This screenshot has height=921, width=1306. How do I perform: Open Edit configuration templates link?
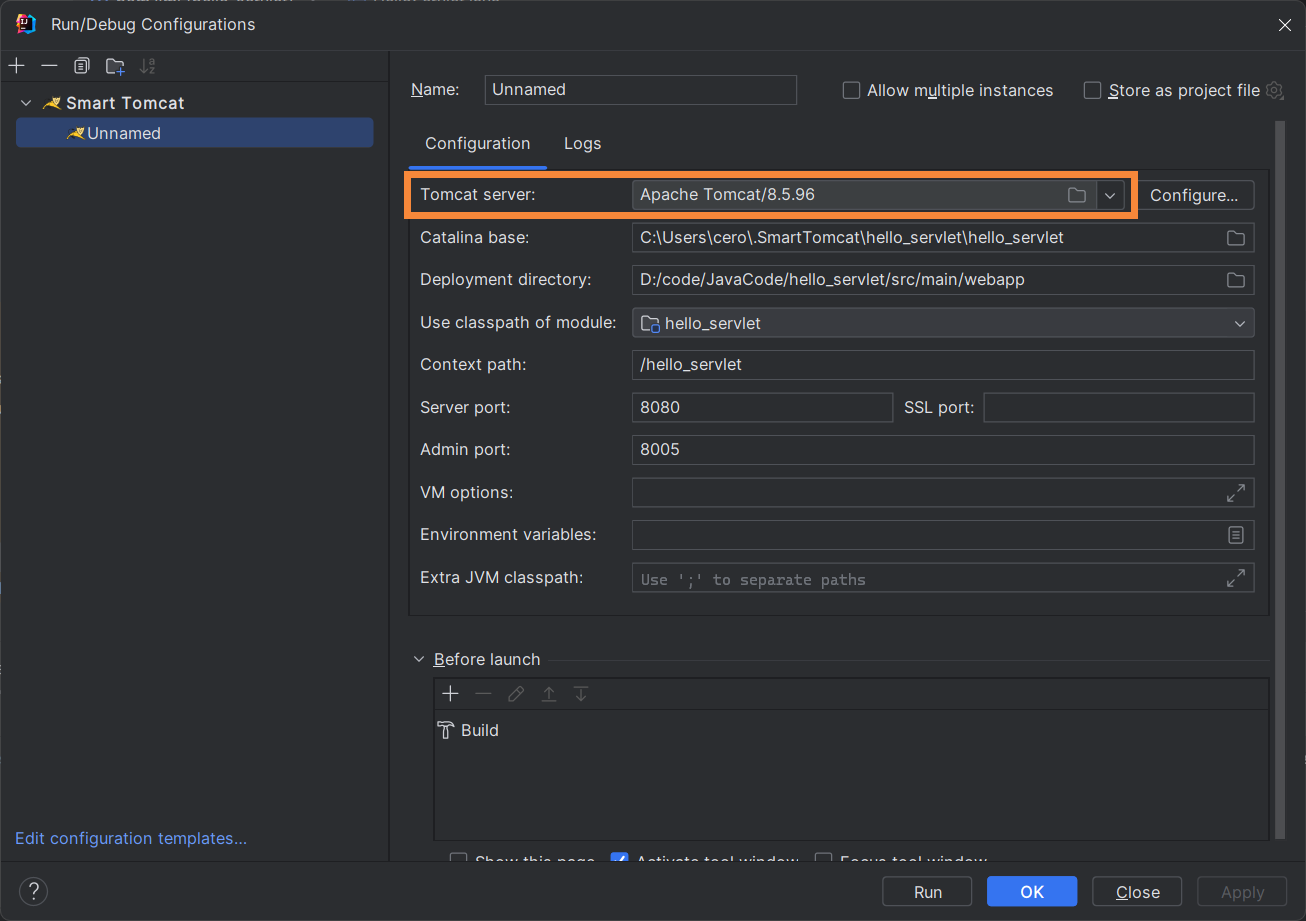point(131,839)
